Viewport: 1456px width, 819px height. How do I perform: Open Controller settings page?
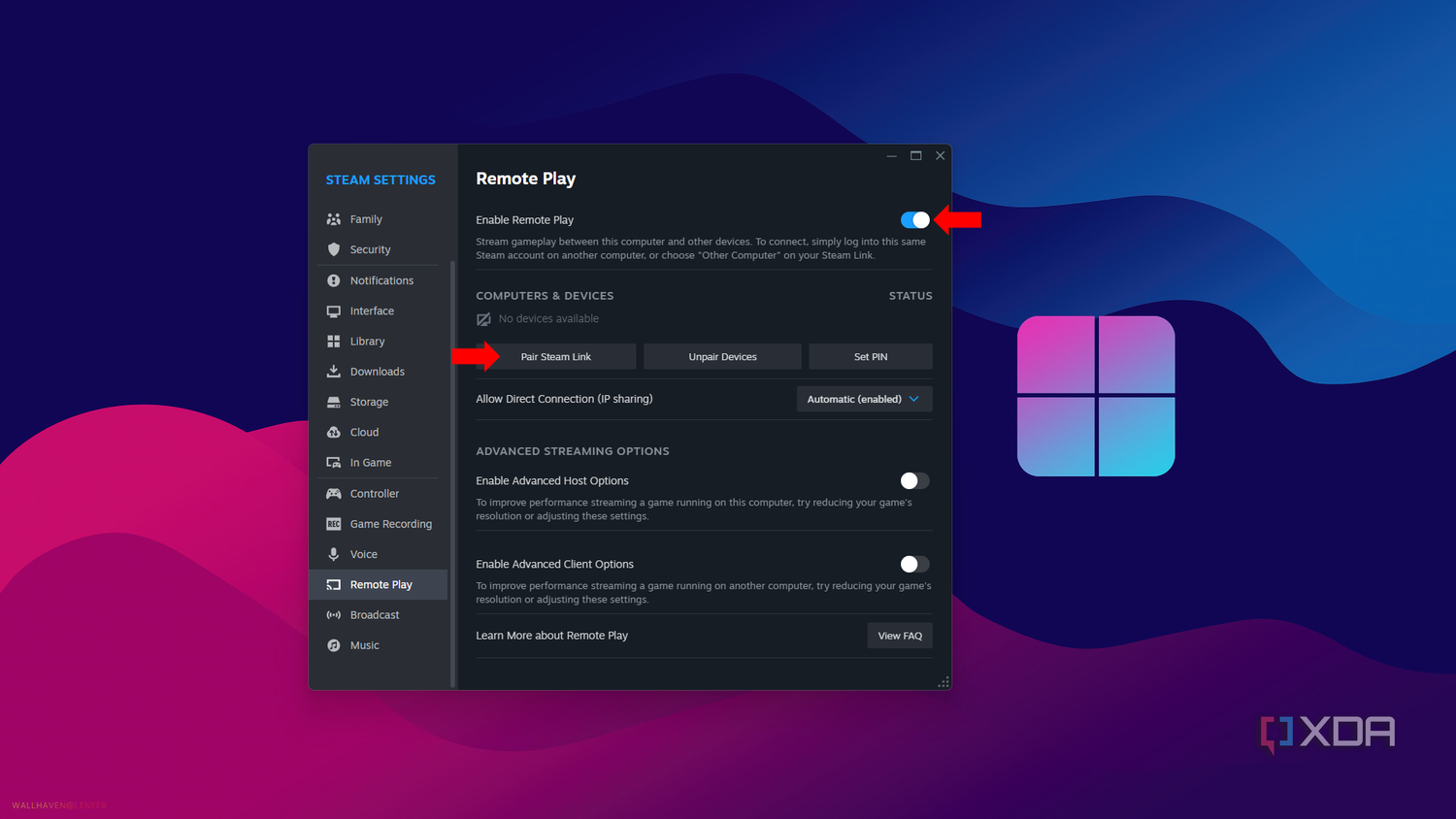(379, 494)
